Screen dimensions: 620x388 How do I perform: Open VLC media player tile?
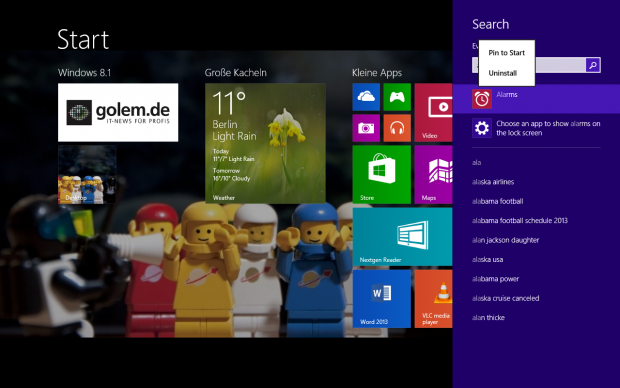433,299
